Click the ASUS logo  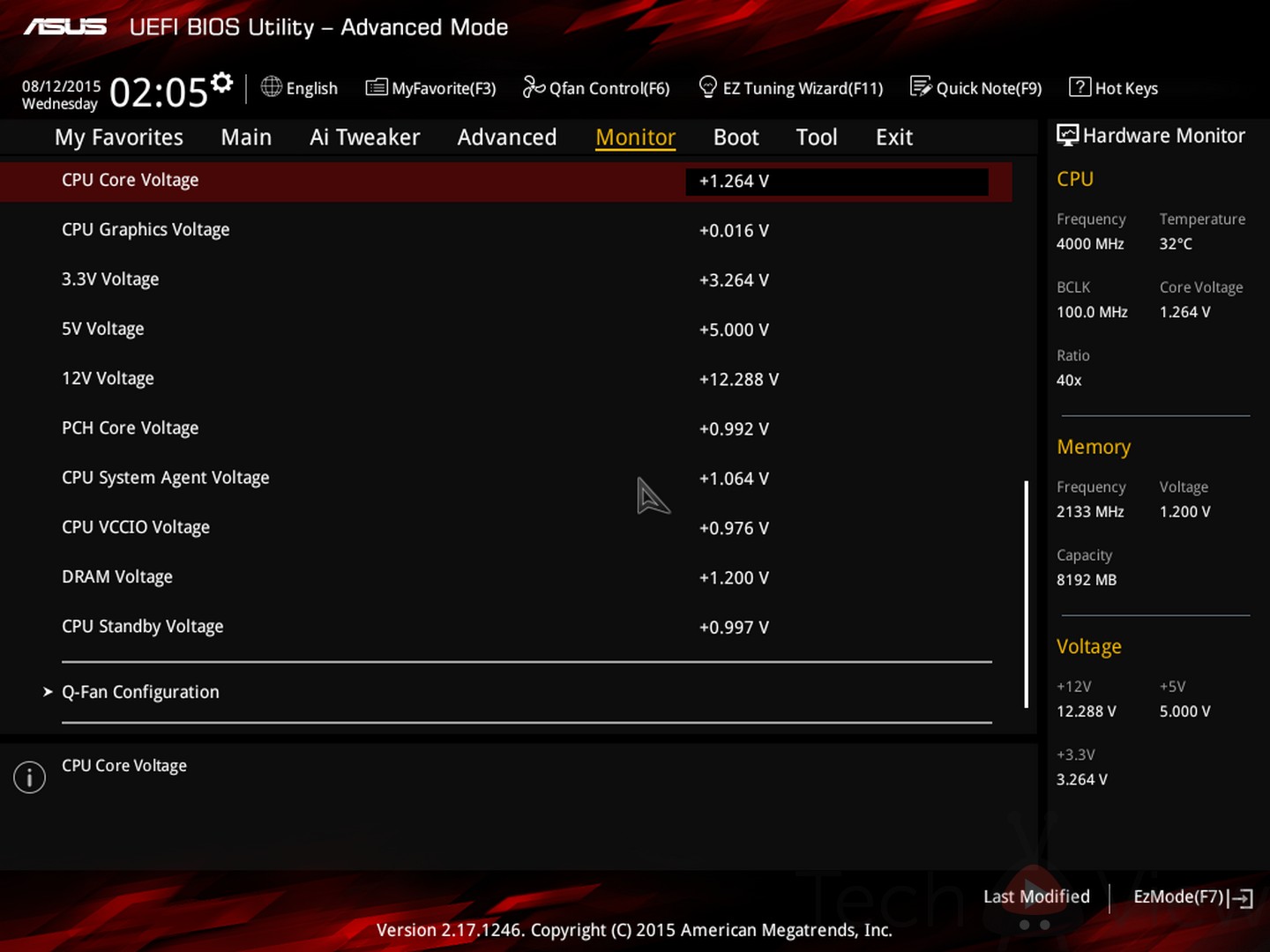[x=65, y=27]
